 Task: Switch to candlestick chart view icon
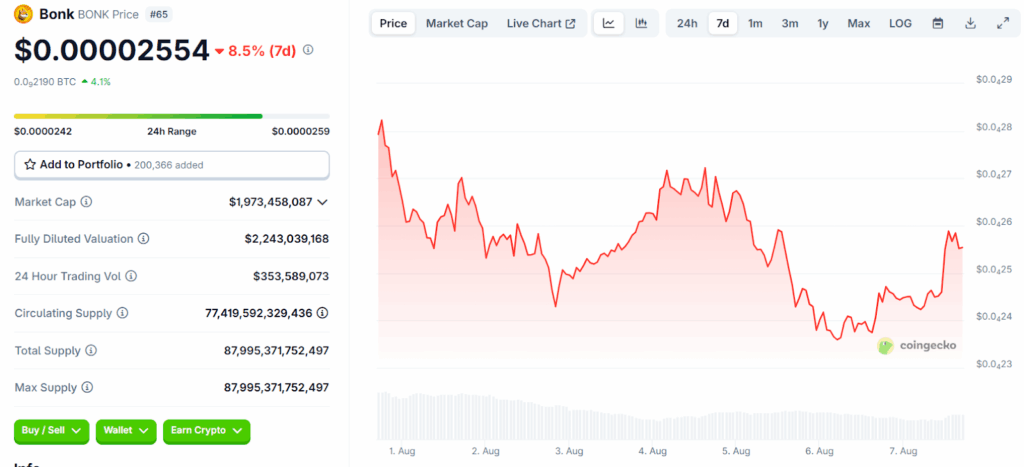pyautogui.click(x=641, y=24)
